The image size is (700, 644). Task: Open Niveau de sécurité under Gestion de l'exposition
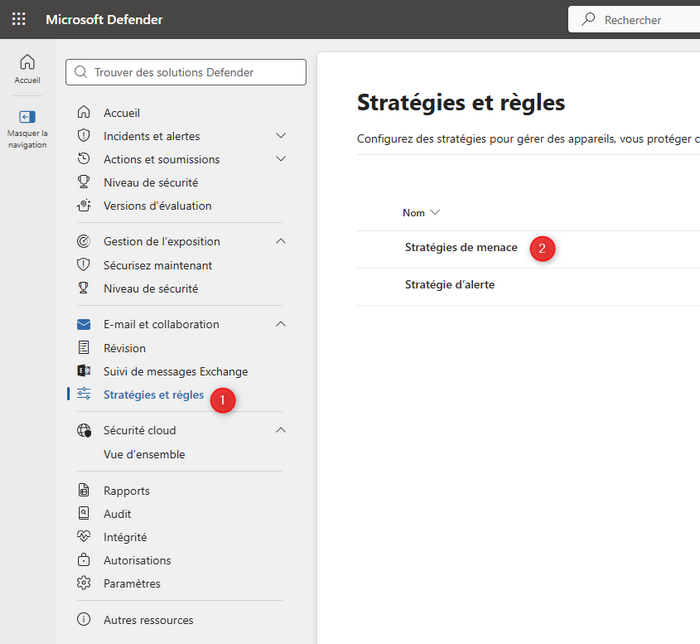coord(151,289)
